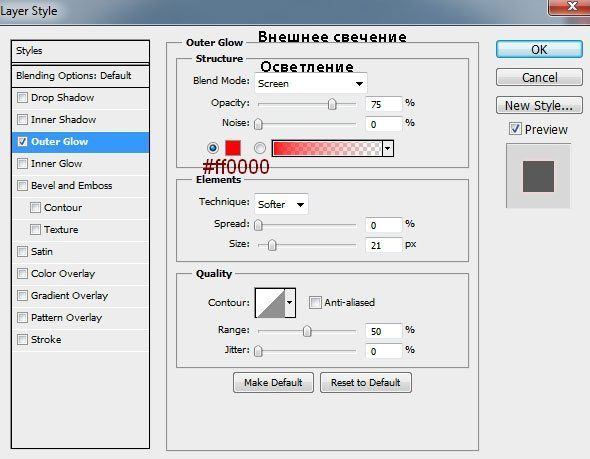Image resolution: width=590 pixels, height=459 pixels.
Task: Enable the Inner Glow checkbox
Action: coord(22,164)
